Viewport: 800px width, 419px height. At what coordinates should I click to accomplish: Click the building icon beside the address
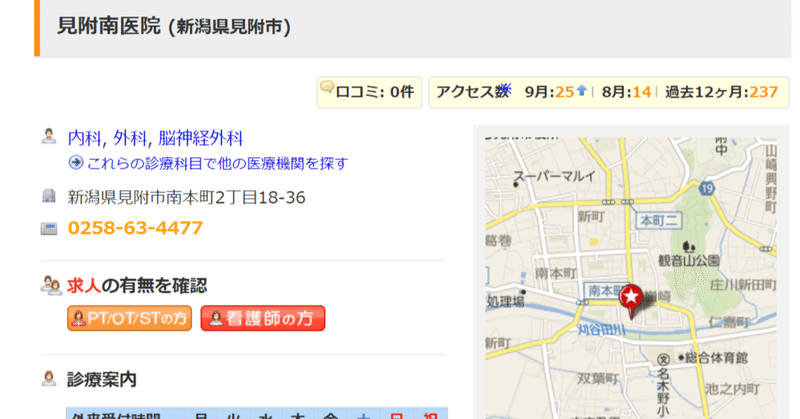[49, 195]
